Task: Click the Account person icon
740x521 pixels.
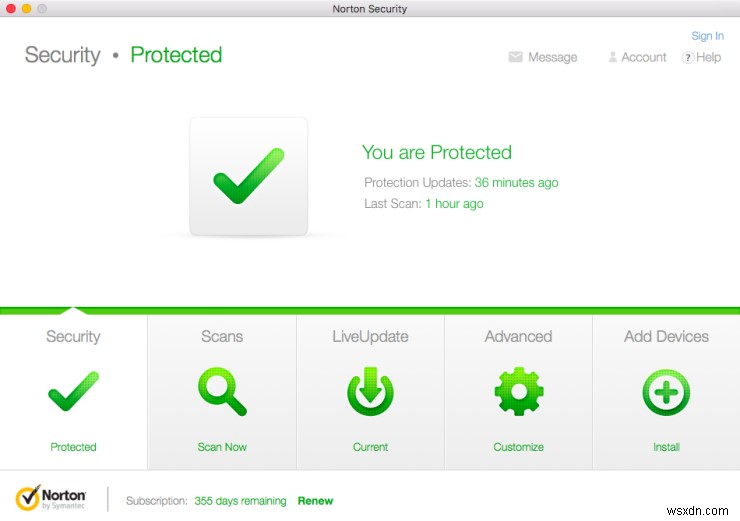Action: pyautogui.click(x=613, y=57)
